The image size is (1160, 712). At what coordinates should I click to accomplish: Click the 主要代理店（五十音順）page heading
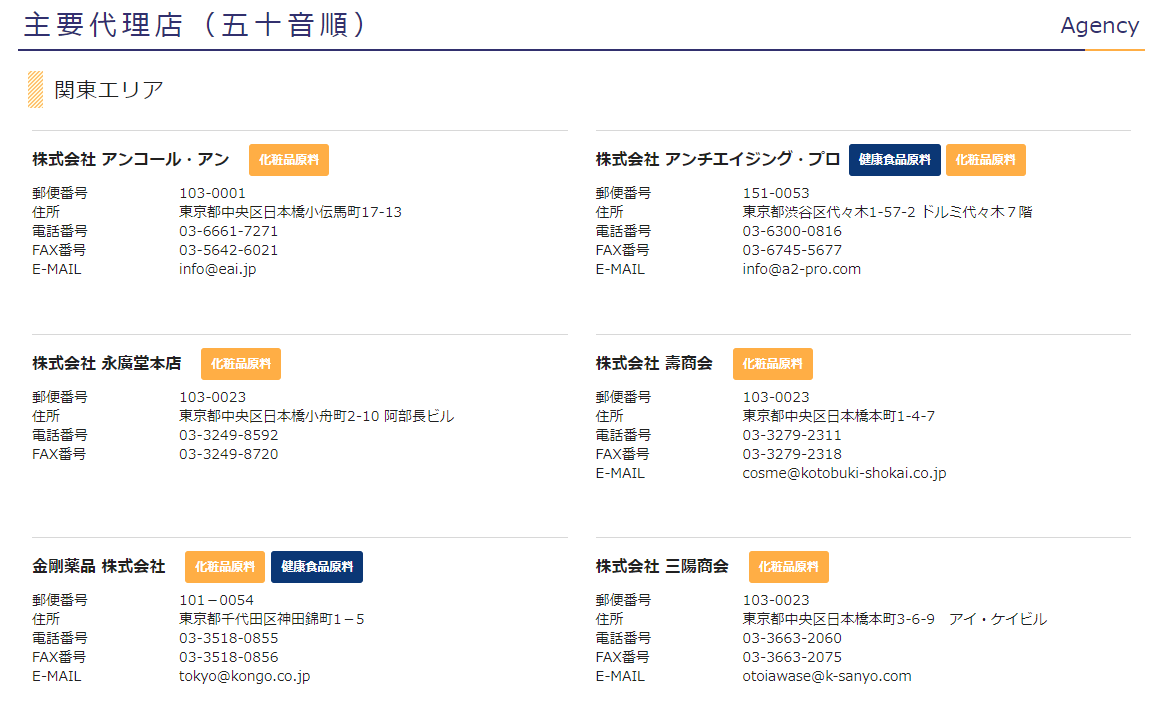(x=195, y=25)
